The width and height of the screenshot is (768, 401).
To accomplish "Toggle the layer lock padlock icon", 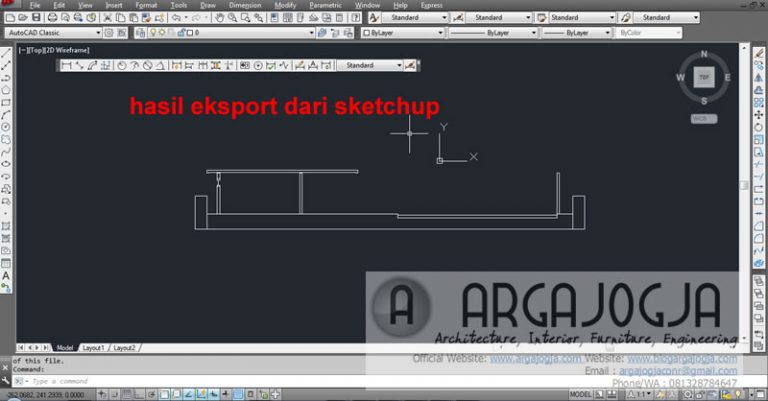I will coord(181,33).
